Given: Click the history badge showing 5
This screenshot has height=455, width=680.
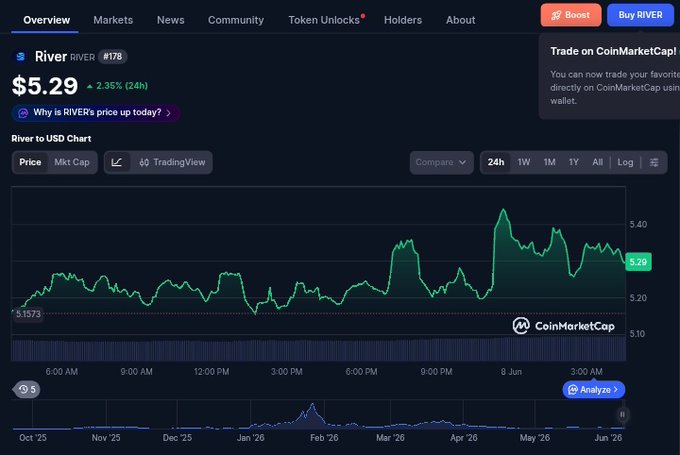Looking at the screenshot, I should (27, 390).
